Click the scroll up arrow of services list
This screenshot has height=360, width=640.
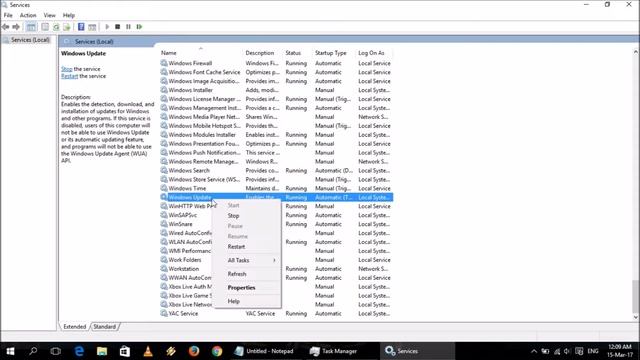click(x=636, y=52)
